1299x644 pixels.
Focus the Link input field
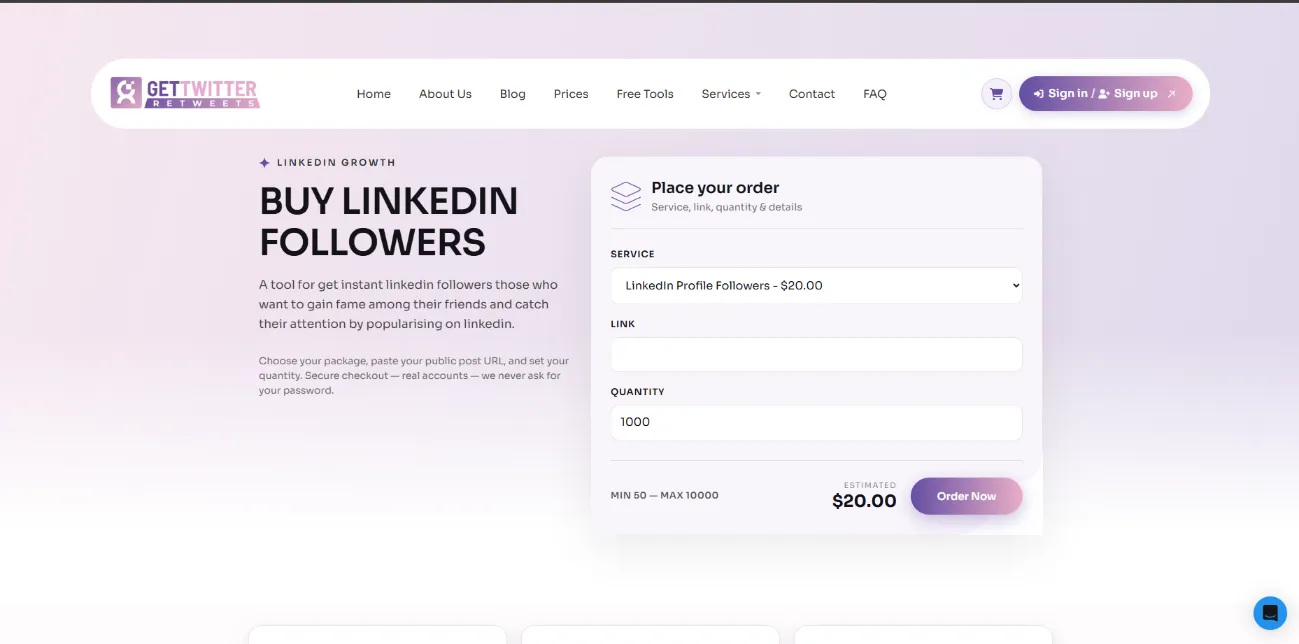tap(816, 354)
